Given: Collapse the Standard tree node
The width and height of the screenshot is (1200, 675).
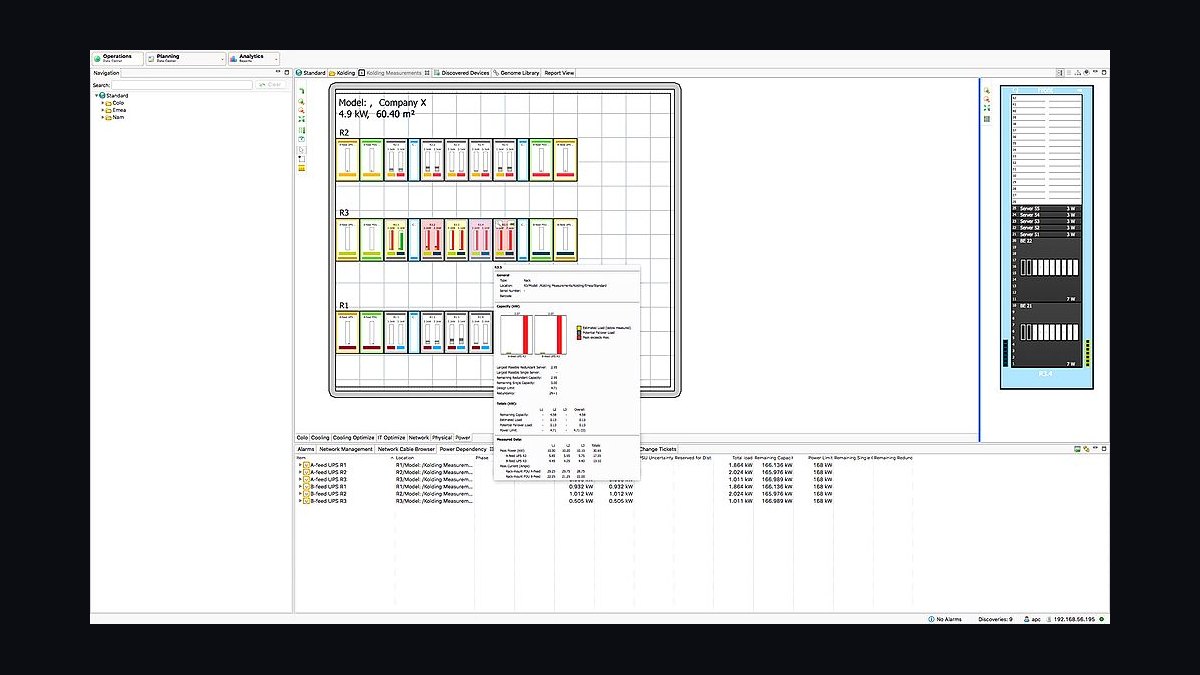Looking at the screenshot, I should click(96, 96).
